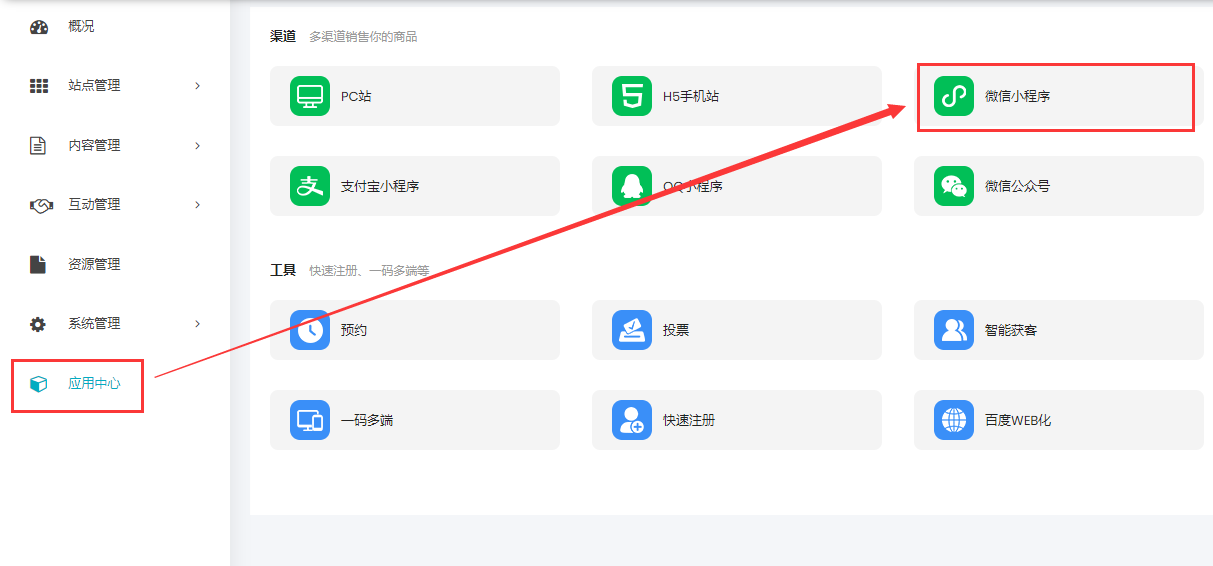Select the 微信小程序 green icon
Viewport: 1213px width, 566px height.
953,96
